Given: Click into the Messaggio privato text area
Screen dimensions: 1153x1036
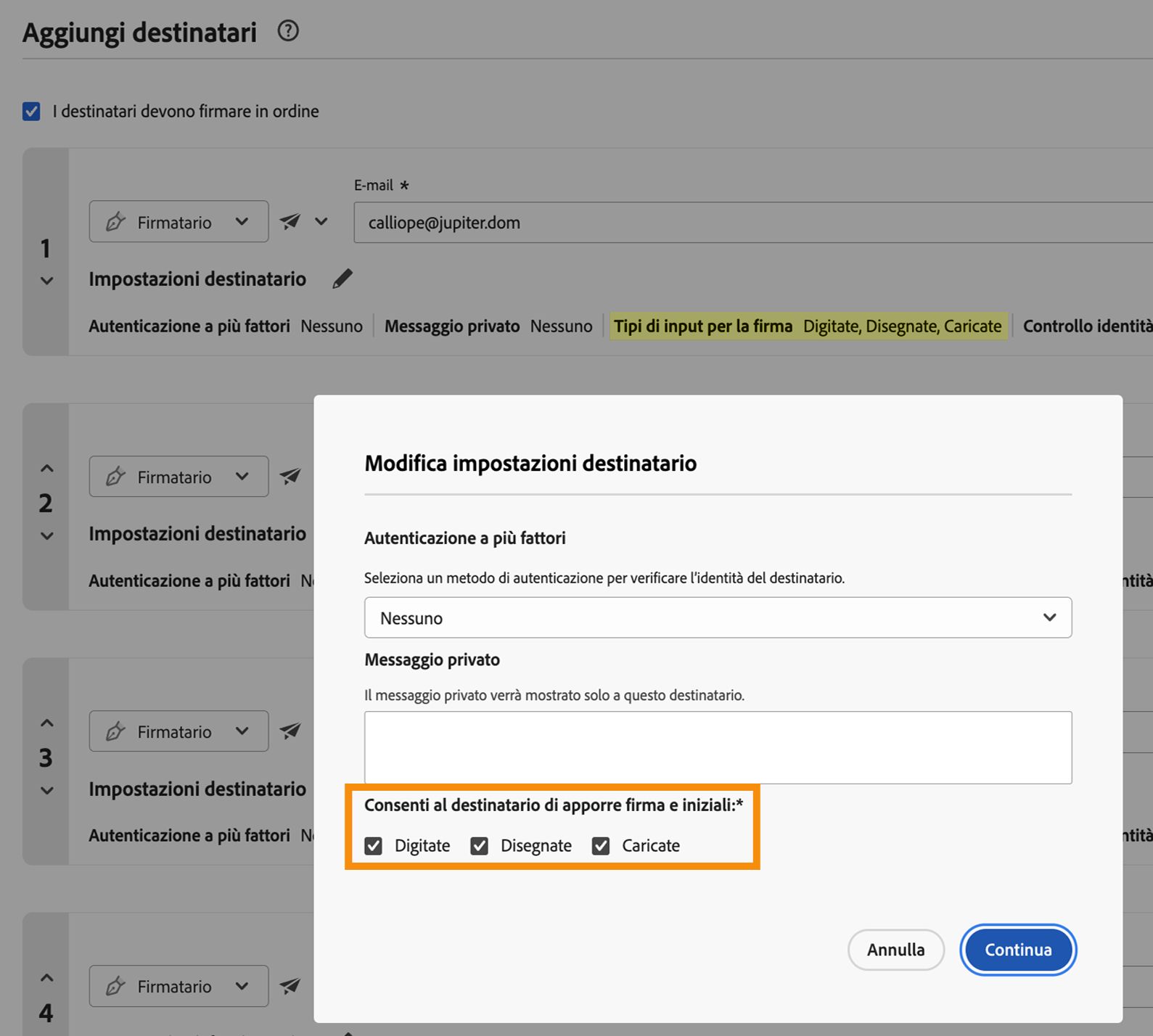Looking at the screenshot, I should (718, 747).
